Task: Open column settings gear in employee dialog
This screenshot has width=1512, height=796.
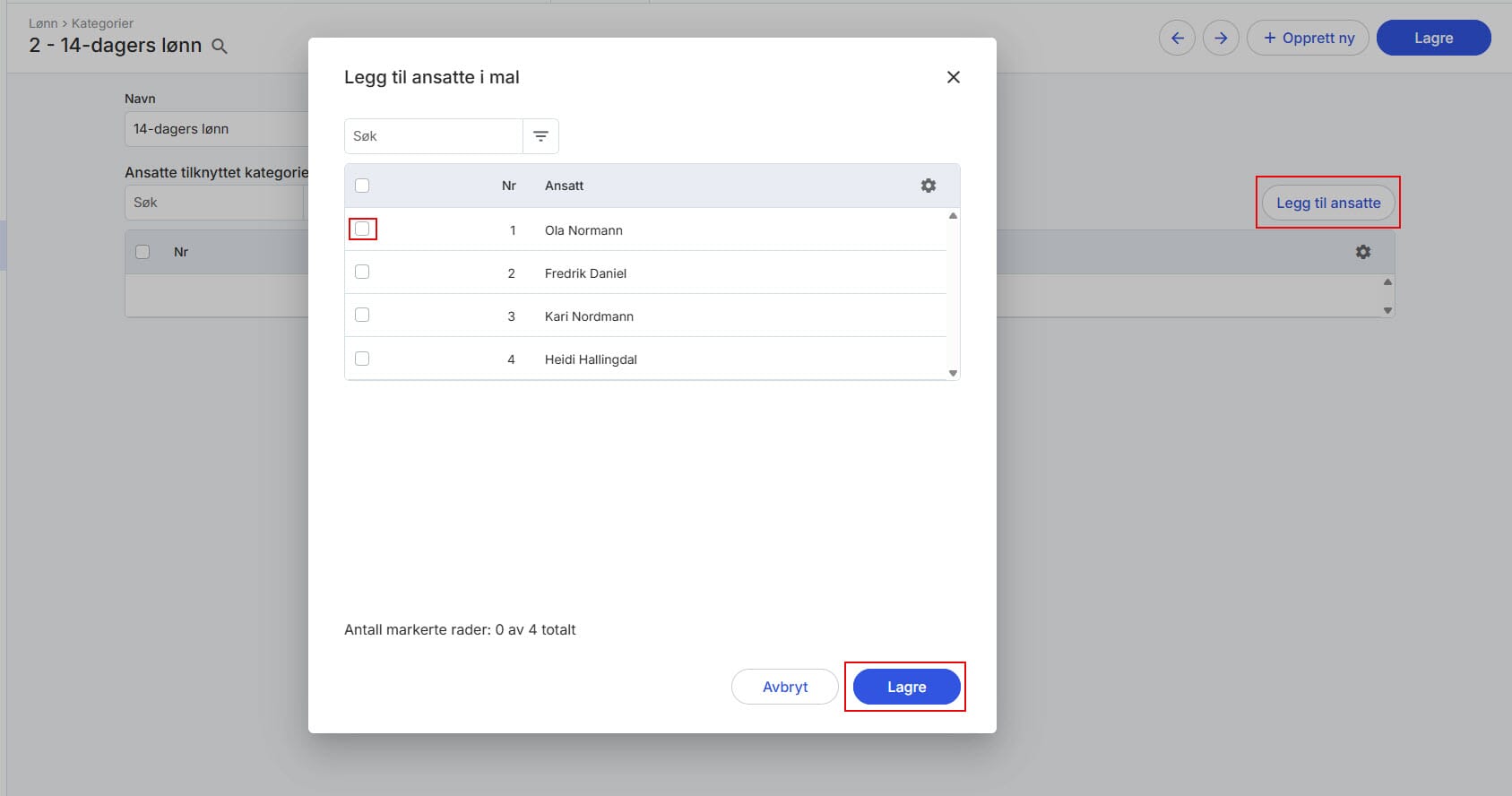Action: (x=928, y=186)
